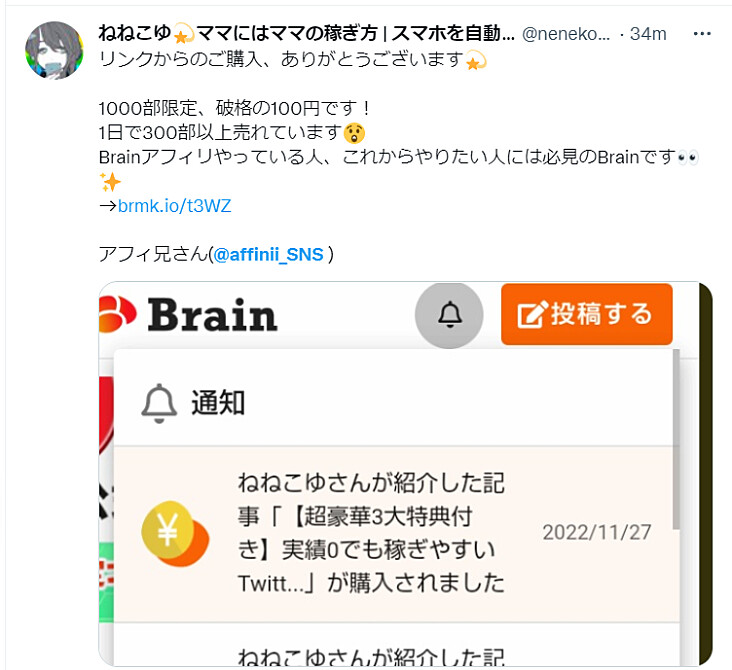Image resolution: width=732 pixels, height=670 pixels.
Task: Open the tweet's three-dot more menu
Action: [x=702, y=34]
